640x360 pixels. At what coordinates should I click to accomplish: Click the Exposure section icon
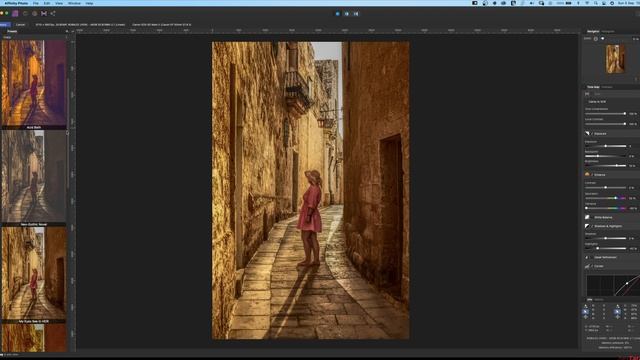coord(587,133)
